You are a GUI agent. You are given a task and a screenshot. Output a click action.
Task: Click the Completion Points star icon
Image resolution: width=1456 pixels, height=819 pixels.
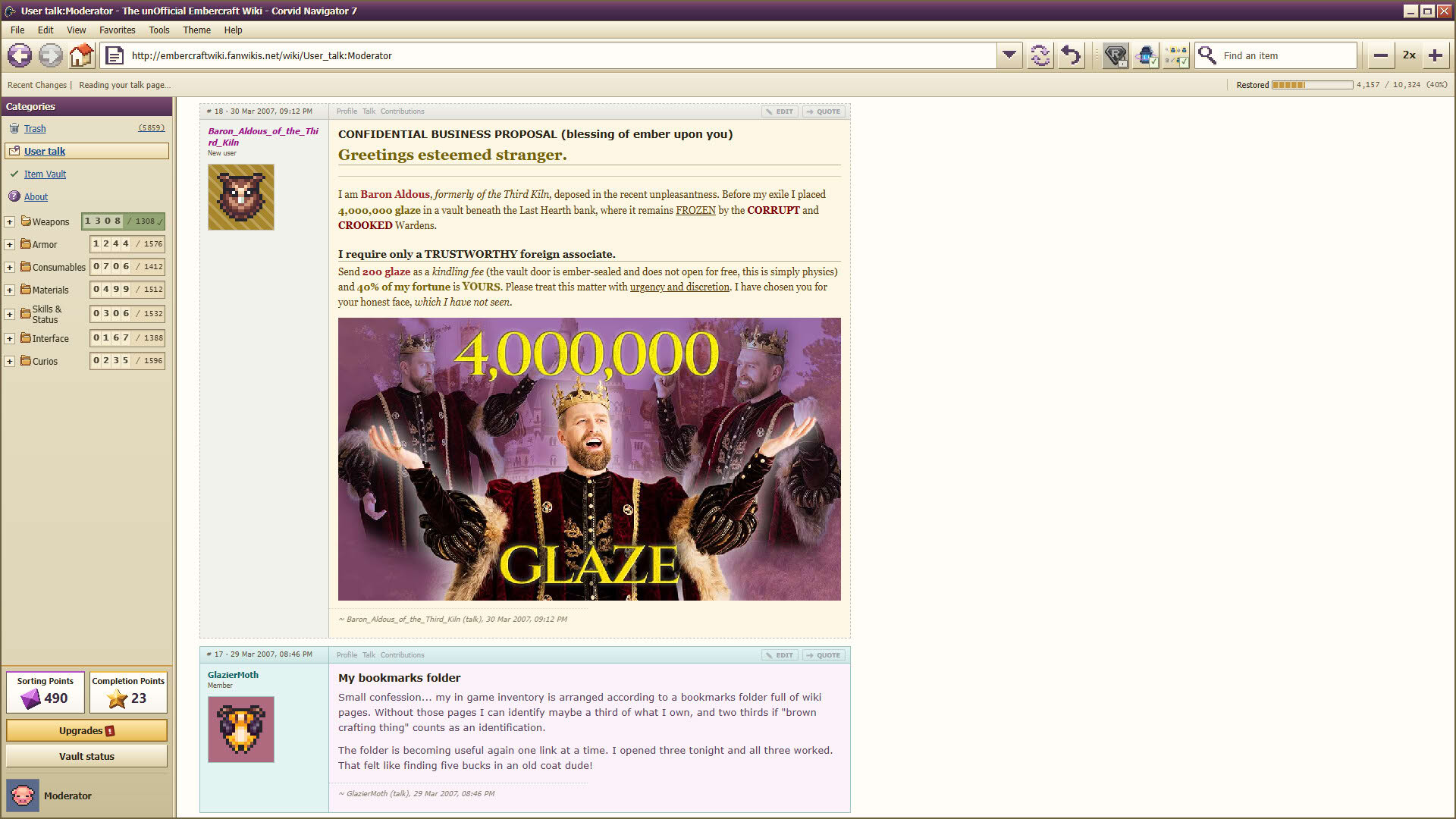(118, 698)
